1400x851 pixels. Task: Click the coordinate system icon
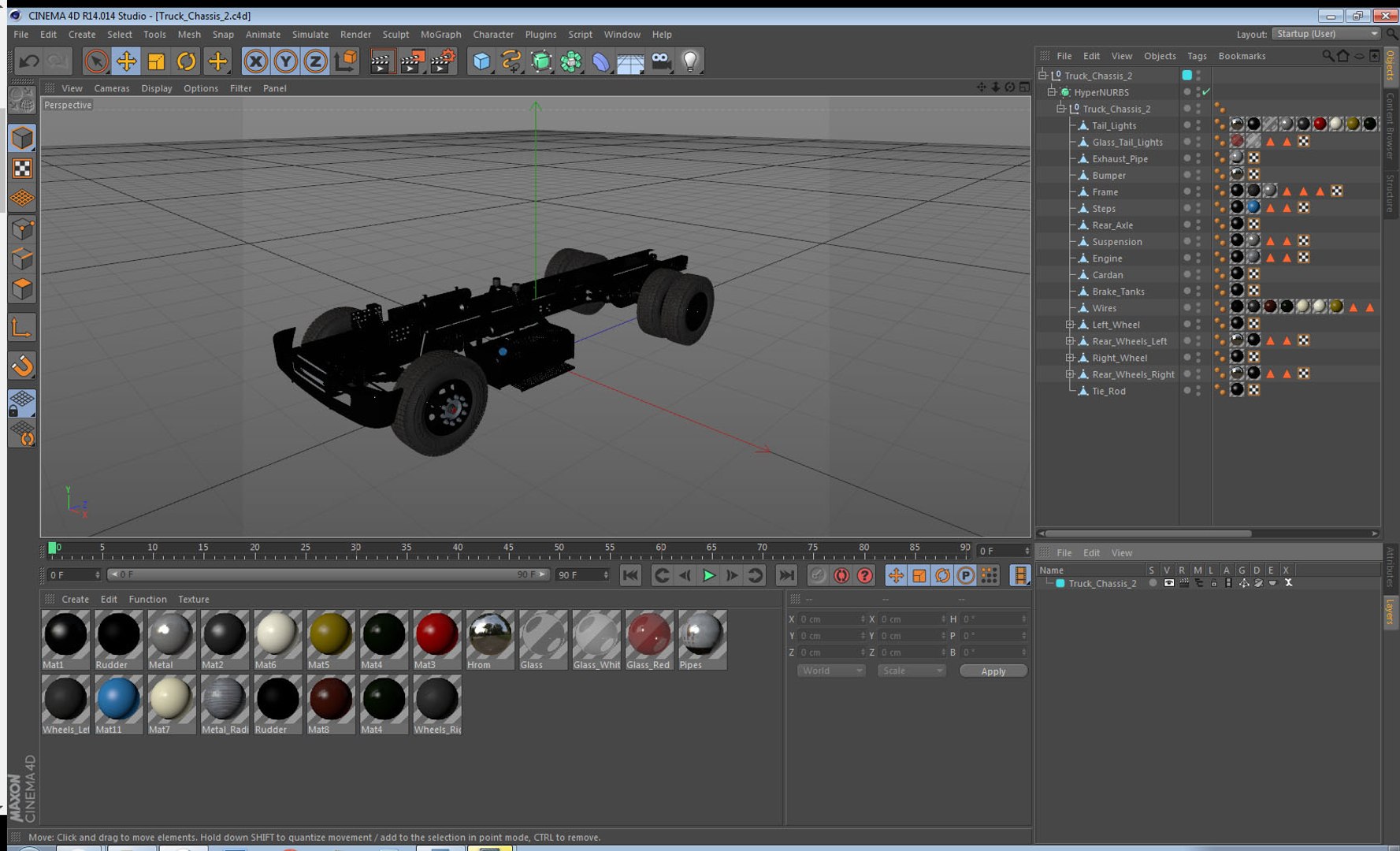click(345, 61)
